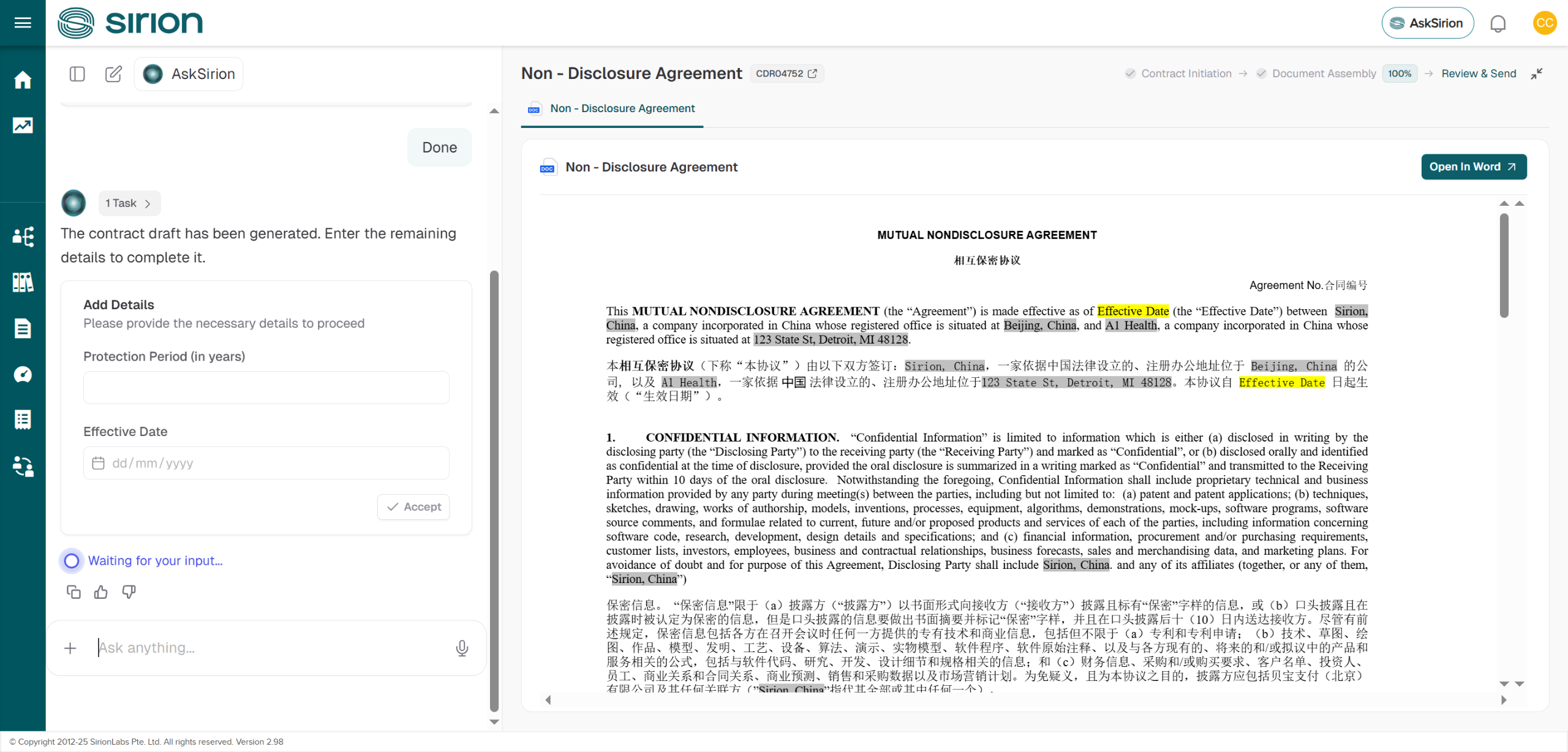Collapse the document view using shrink icon

[x=1536, y=74]
